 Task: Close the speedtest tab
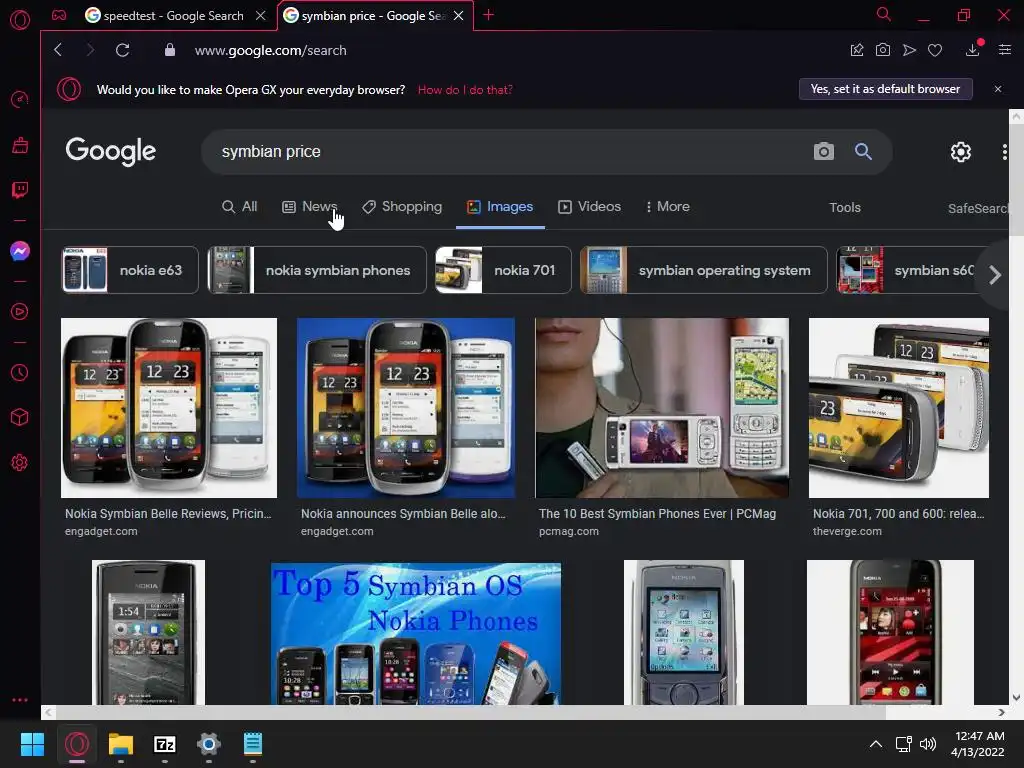261,16
